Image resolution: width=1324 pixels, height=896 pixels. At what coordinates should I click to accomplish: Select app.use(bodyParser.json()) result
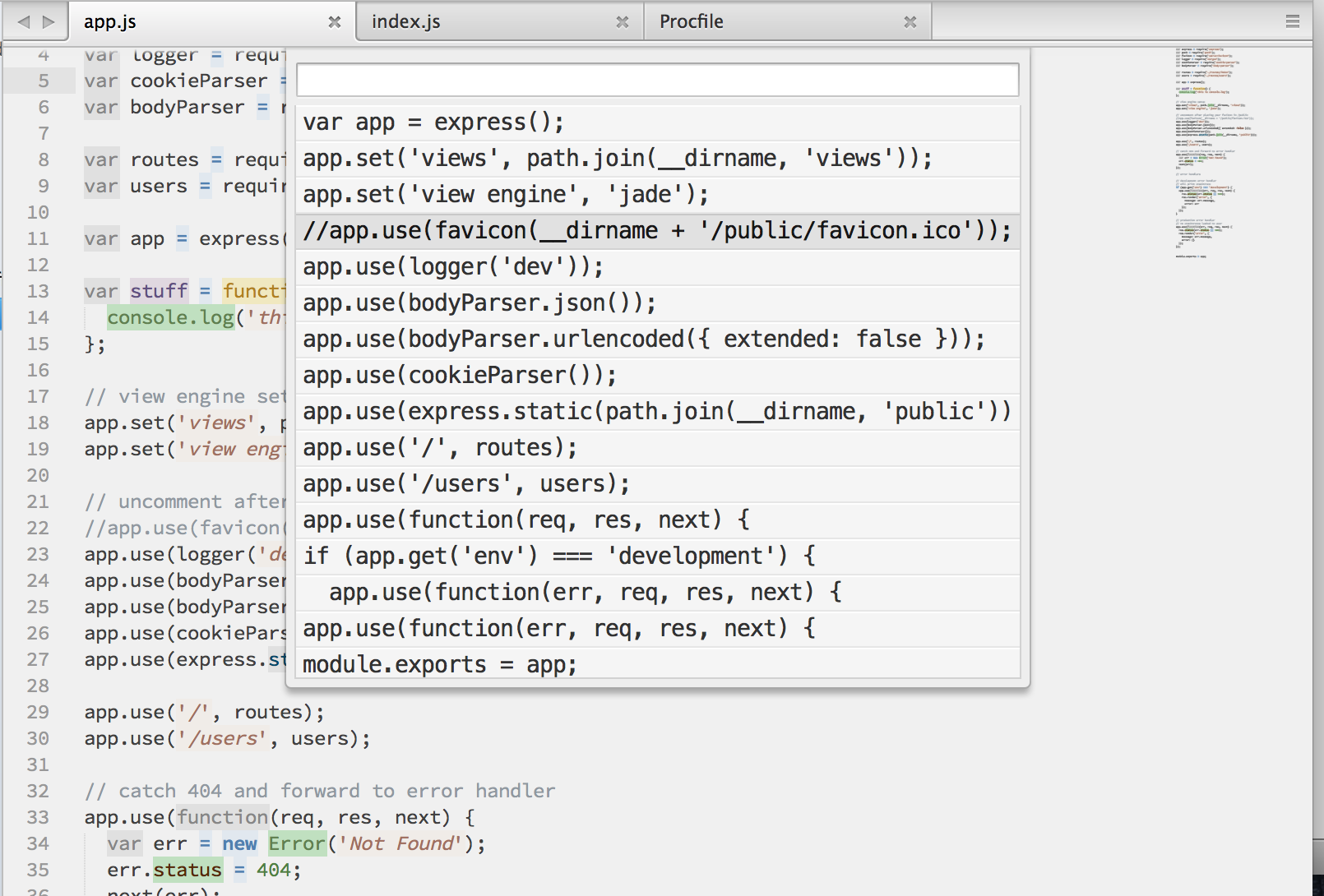coord(658,303)
